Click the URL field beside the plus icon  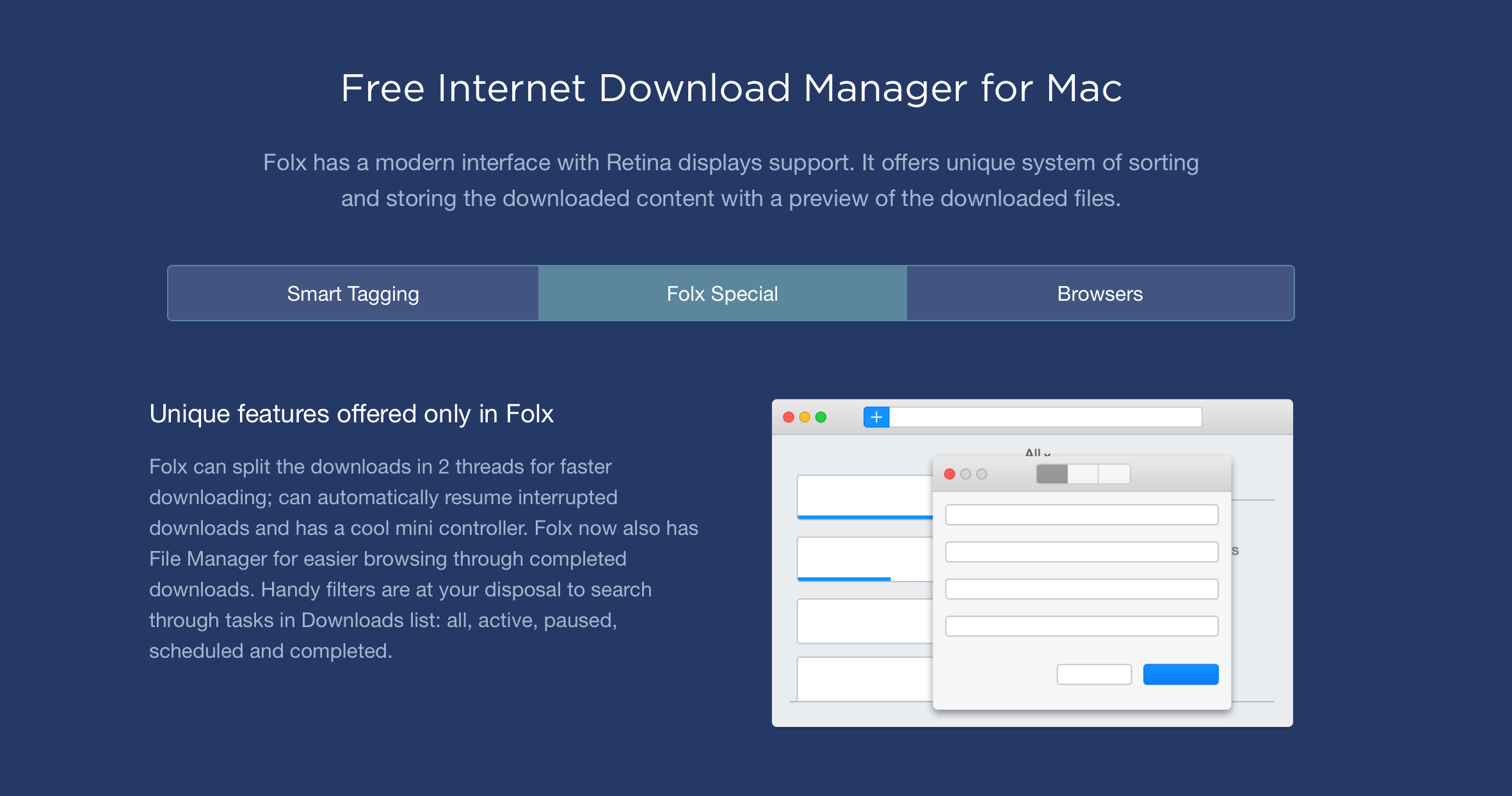[x=1045, y=417]
